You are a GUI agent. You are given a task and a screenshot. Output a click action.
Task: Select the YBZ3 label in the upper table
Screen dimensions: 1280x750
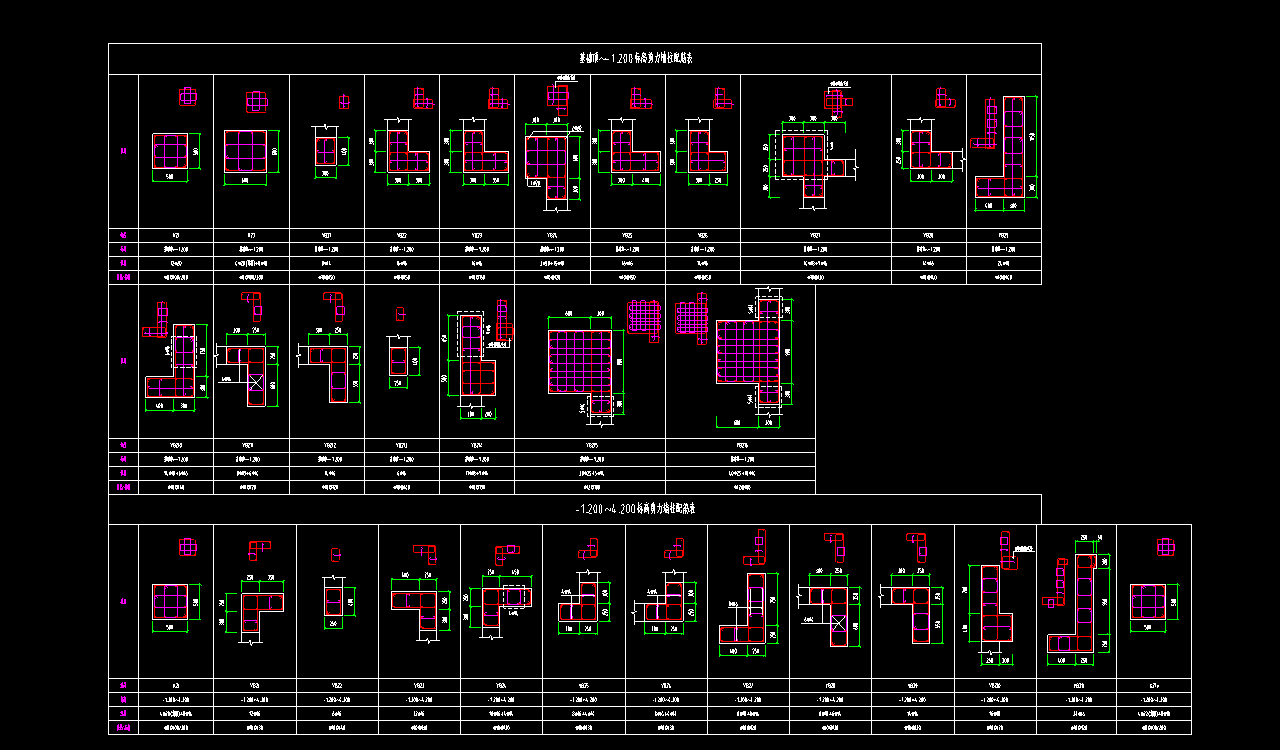(x=477, y=236)
